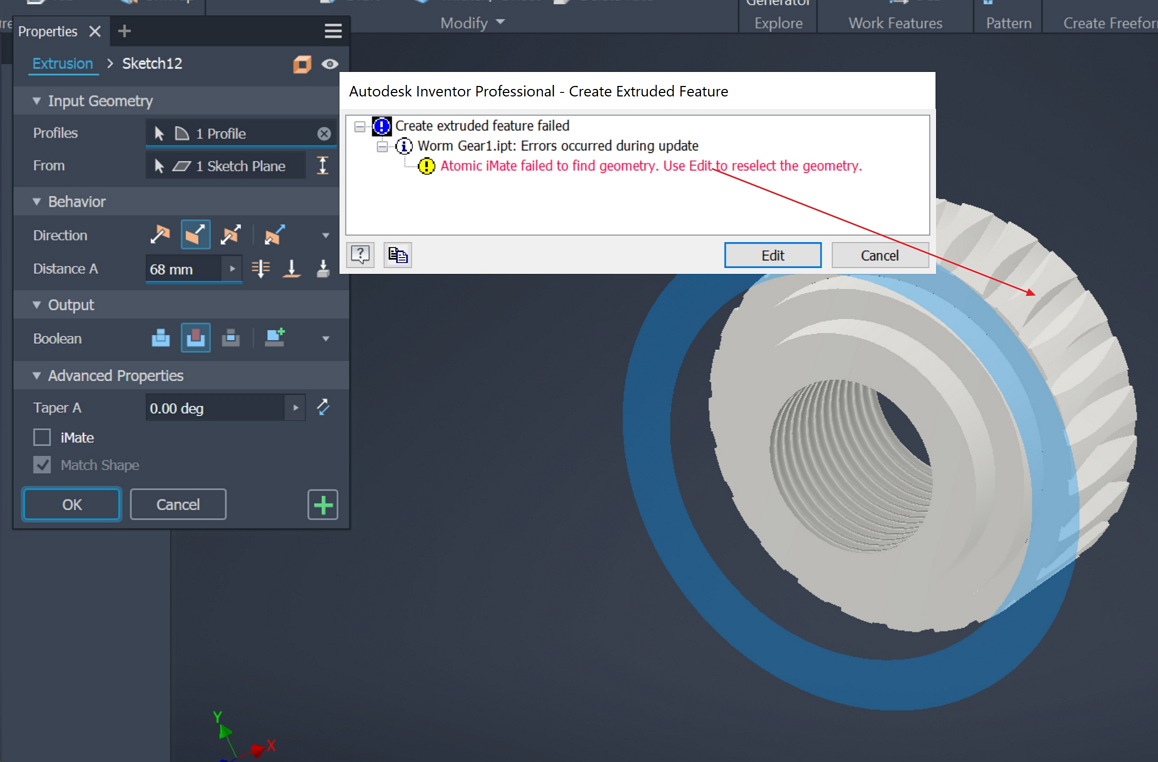
Task: Click the between-faces icon next to From
Action: (x=323, y=165)
